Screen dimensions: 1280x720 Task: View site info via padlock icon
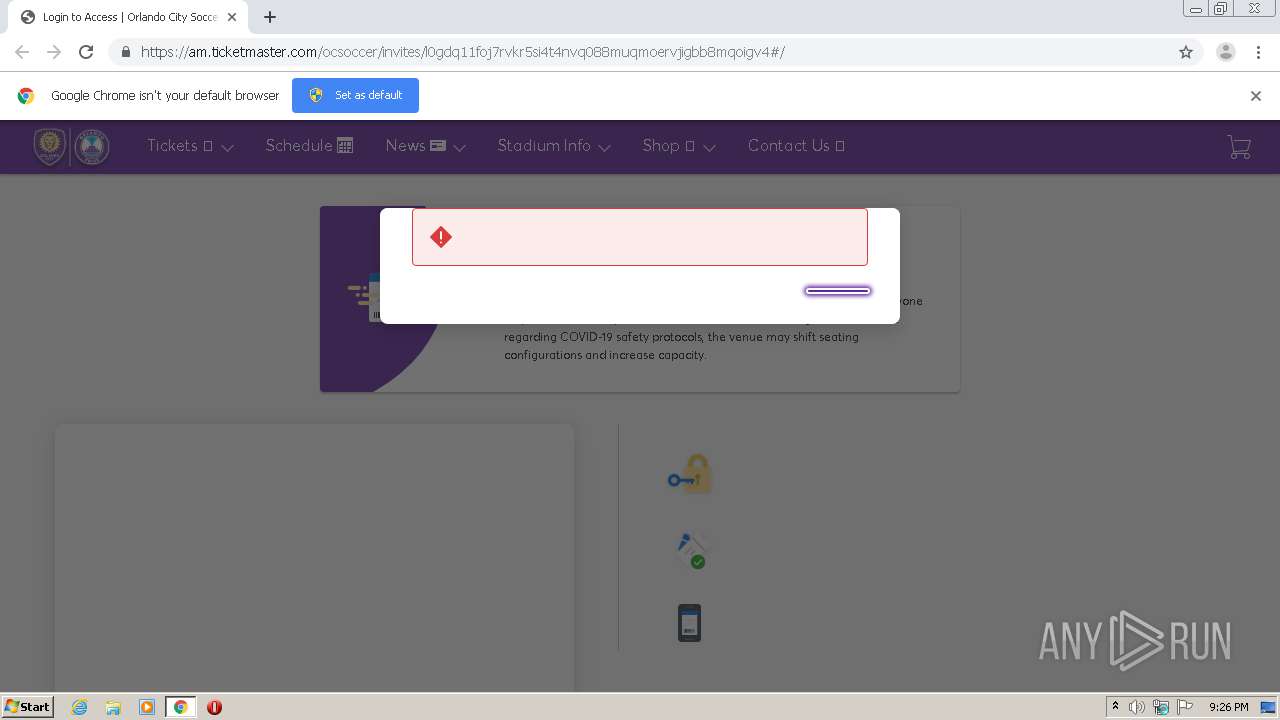tap(125, 52)
